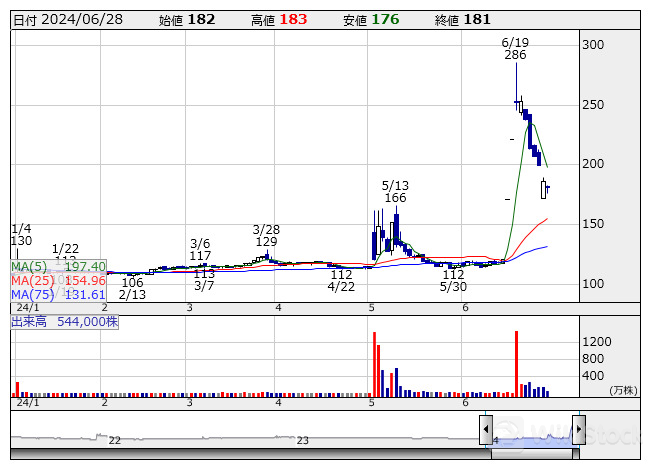
Task: Click the tall red volume bar in June
Action: pyautogui.click(x=516, y=364)
